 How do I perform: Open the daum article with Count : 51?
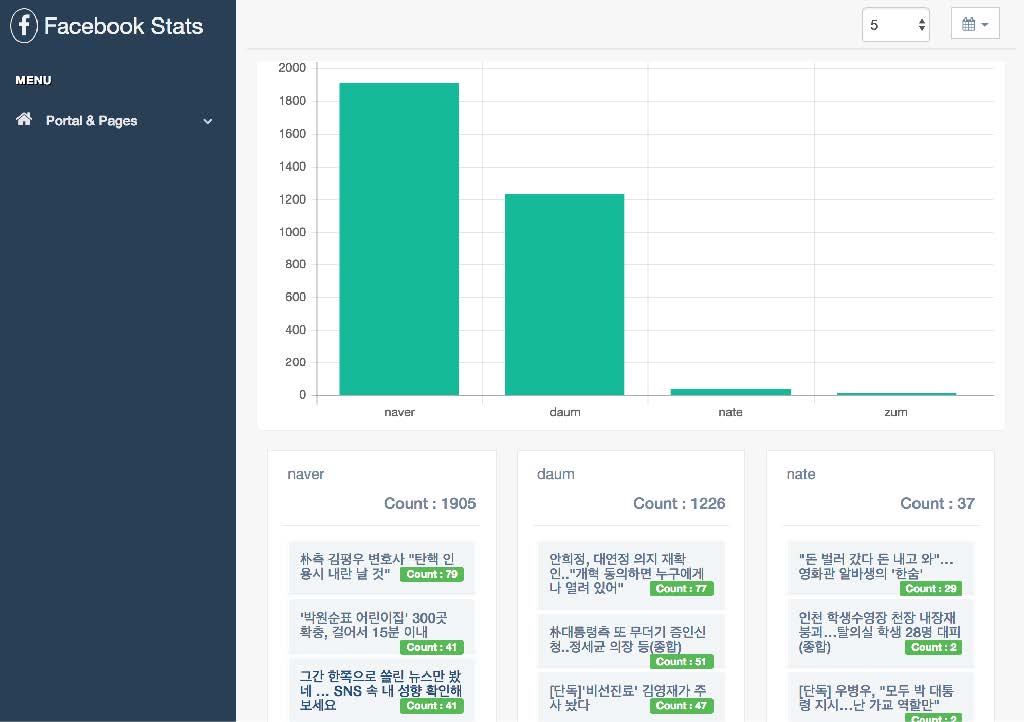click(631, 641)
